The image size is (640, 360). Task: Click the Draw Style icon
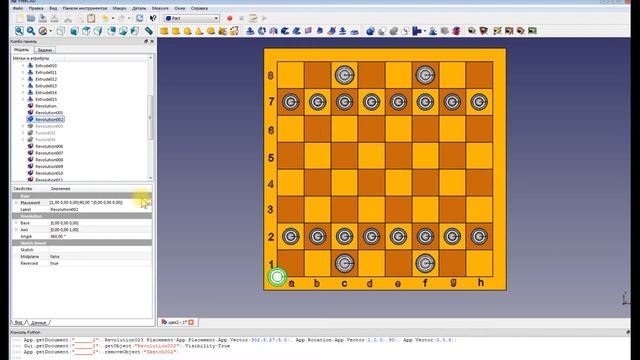(x=42, y=31)
